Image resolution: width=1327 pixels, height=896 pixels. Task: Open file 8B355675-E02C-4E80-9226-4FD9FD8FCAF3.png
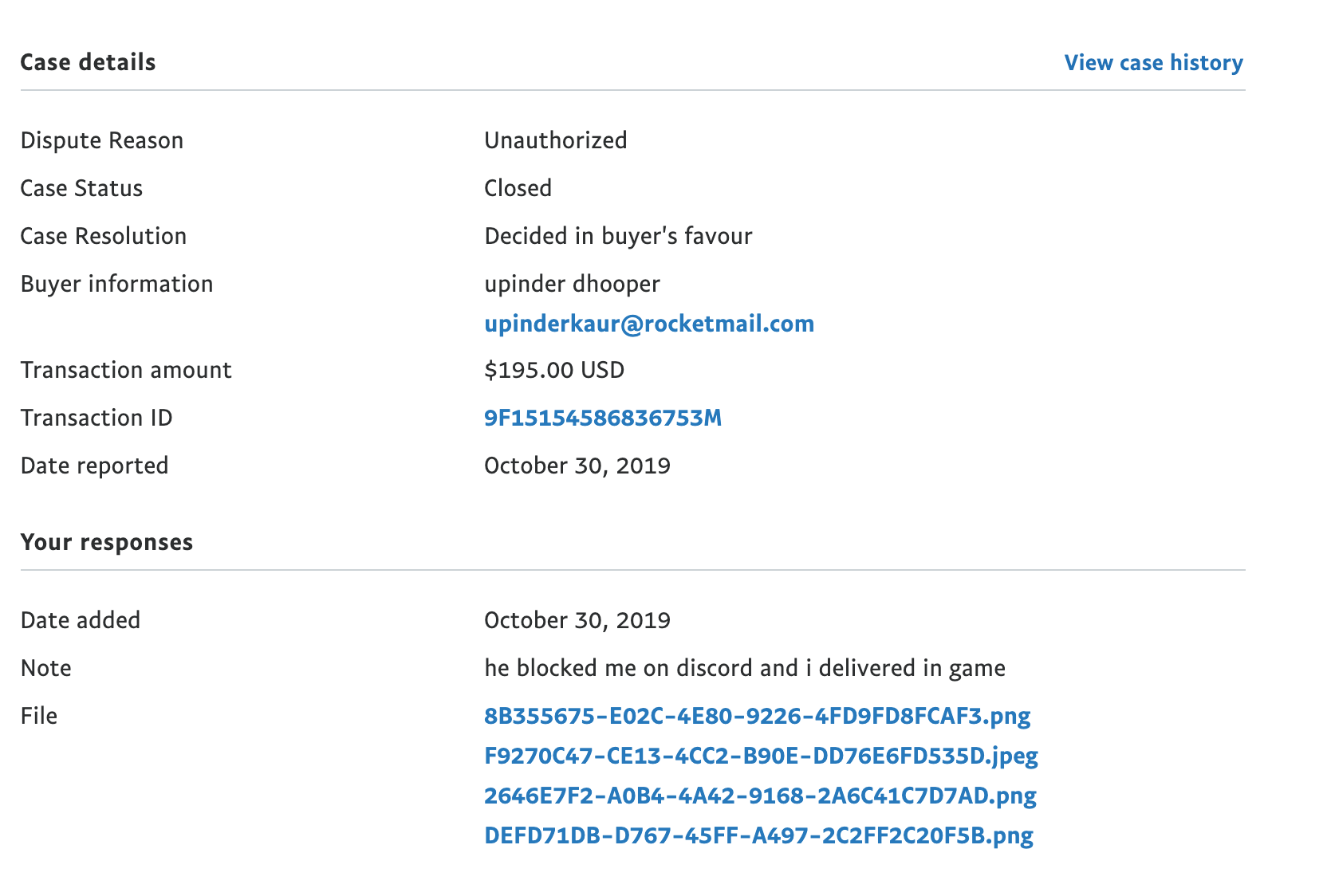(757, 716)
